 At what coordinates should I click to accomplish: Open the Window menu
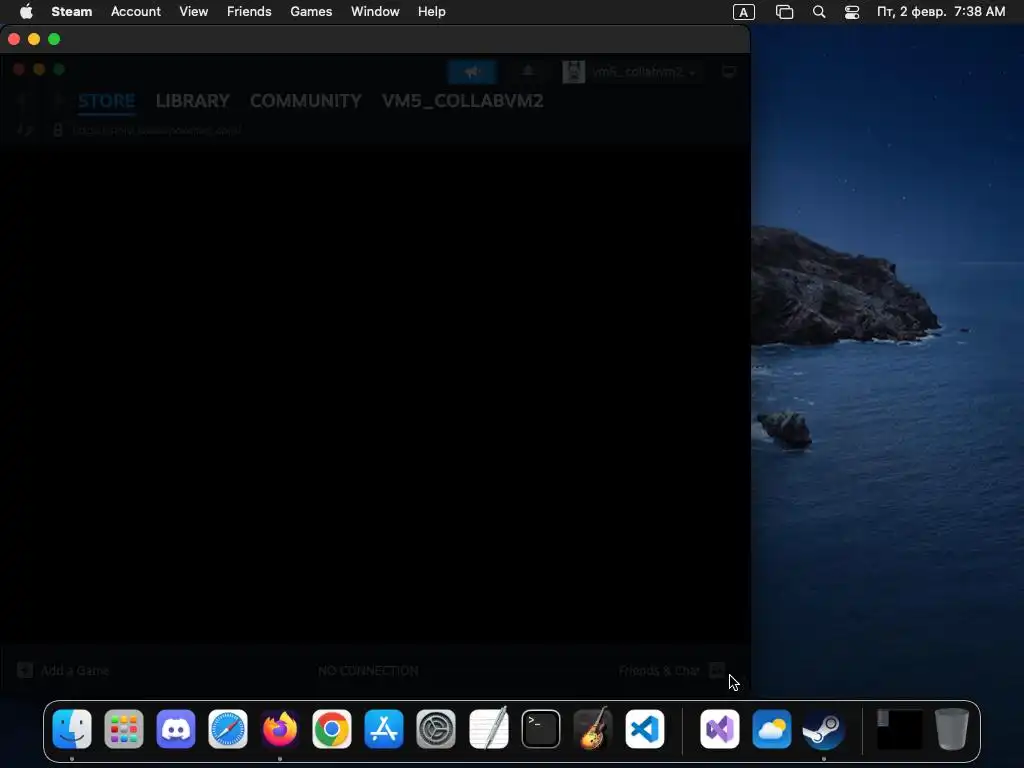click(375, 12)
